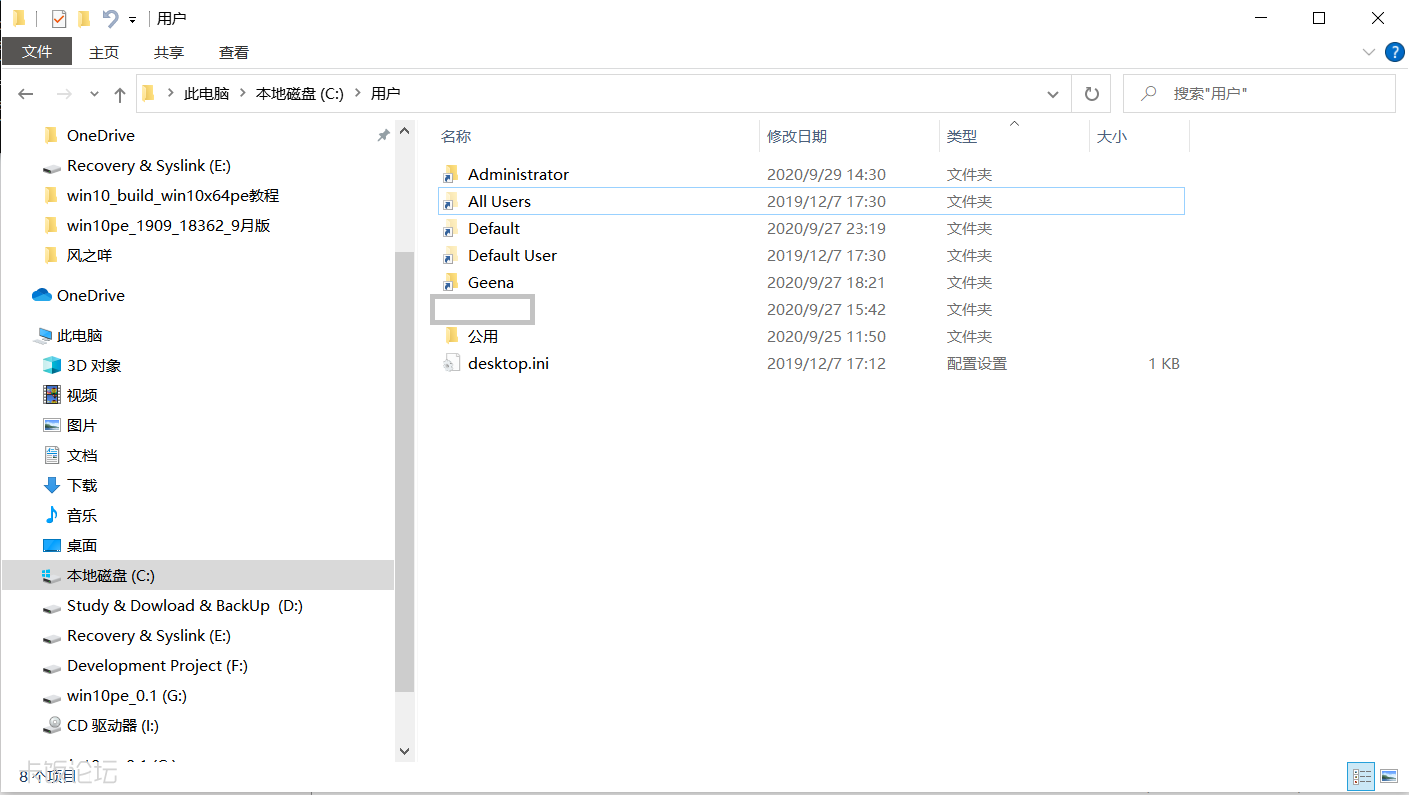Click the 1 KB size of desktop.ini
Viewport: 1409px width, 795px height.
tap(1164, 363)
